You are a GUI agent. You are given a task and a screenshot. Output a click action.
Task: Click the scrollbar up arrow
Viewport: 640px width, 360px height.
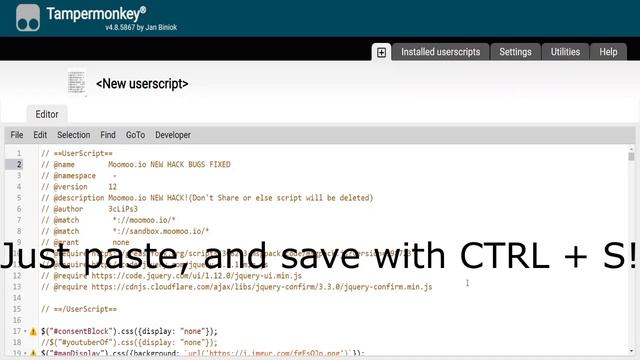tap(631, 149)
